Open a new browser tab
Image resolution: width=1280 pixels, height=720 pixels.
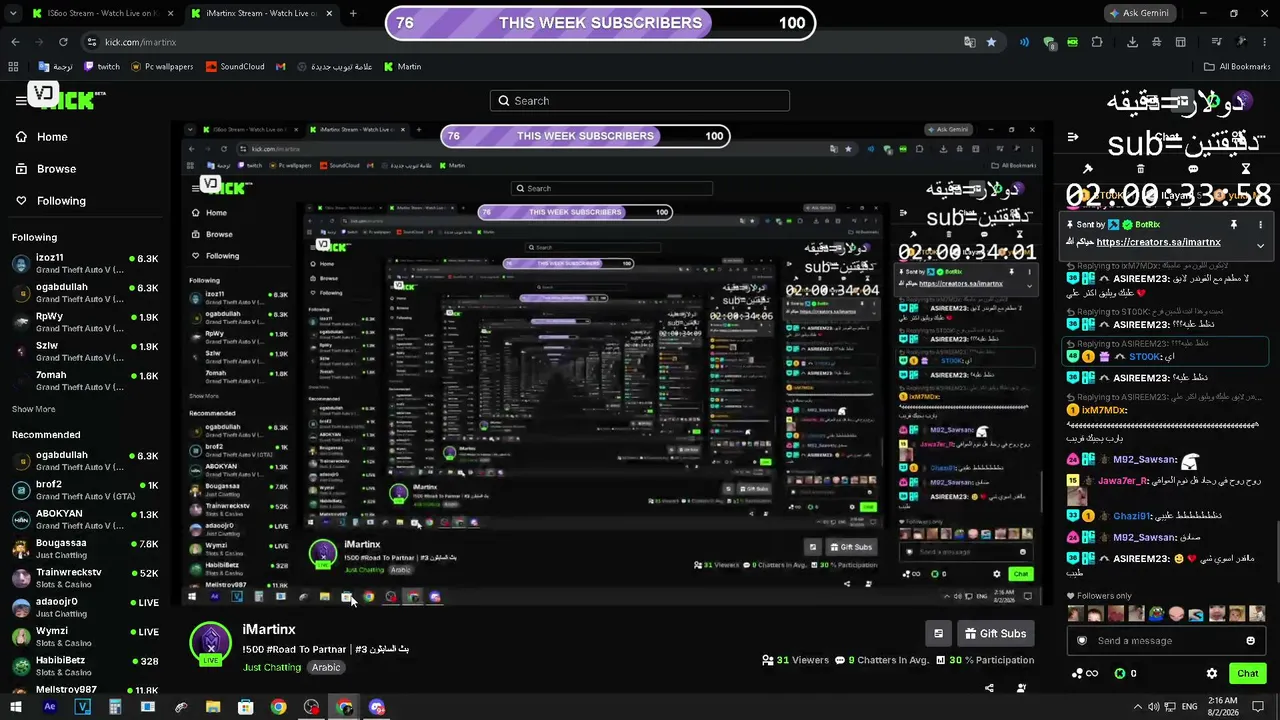(353, 14)
